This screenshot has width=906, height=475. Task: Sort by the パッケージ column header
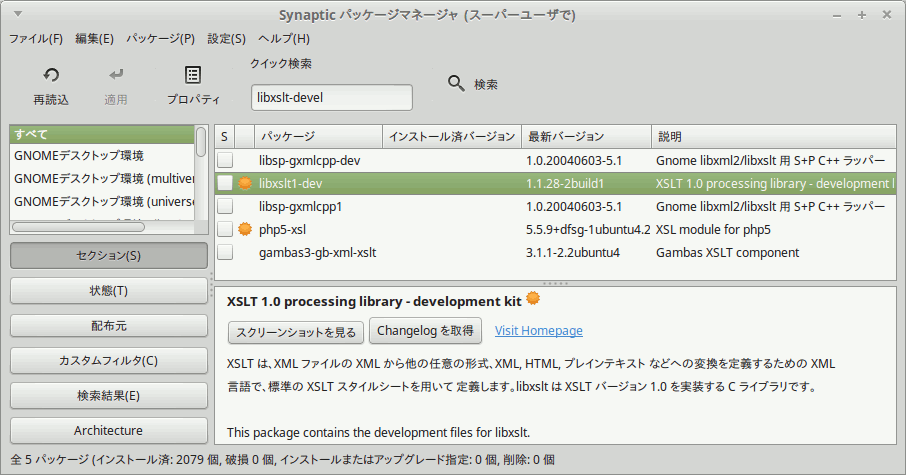318,136
